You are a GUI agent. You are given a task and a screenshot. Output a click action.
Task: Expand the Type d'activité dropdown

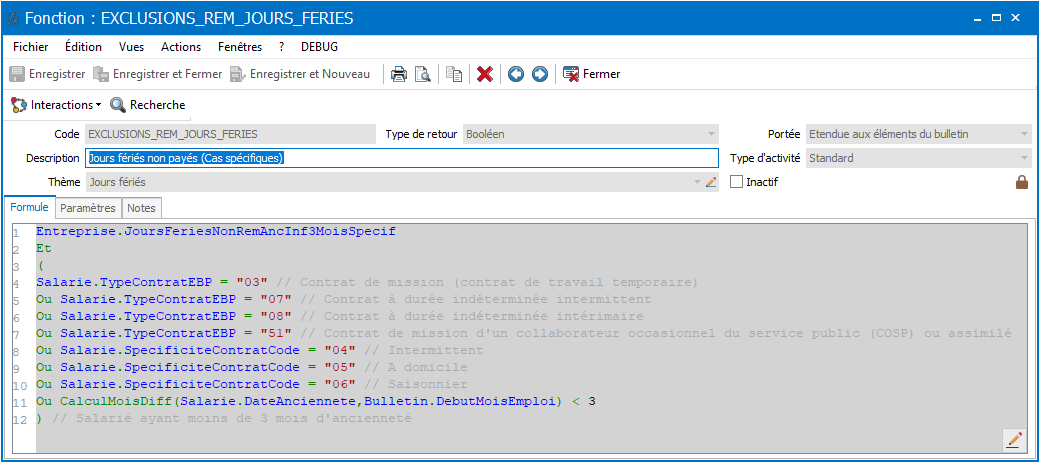[x=1025, y=158]
